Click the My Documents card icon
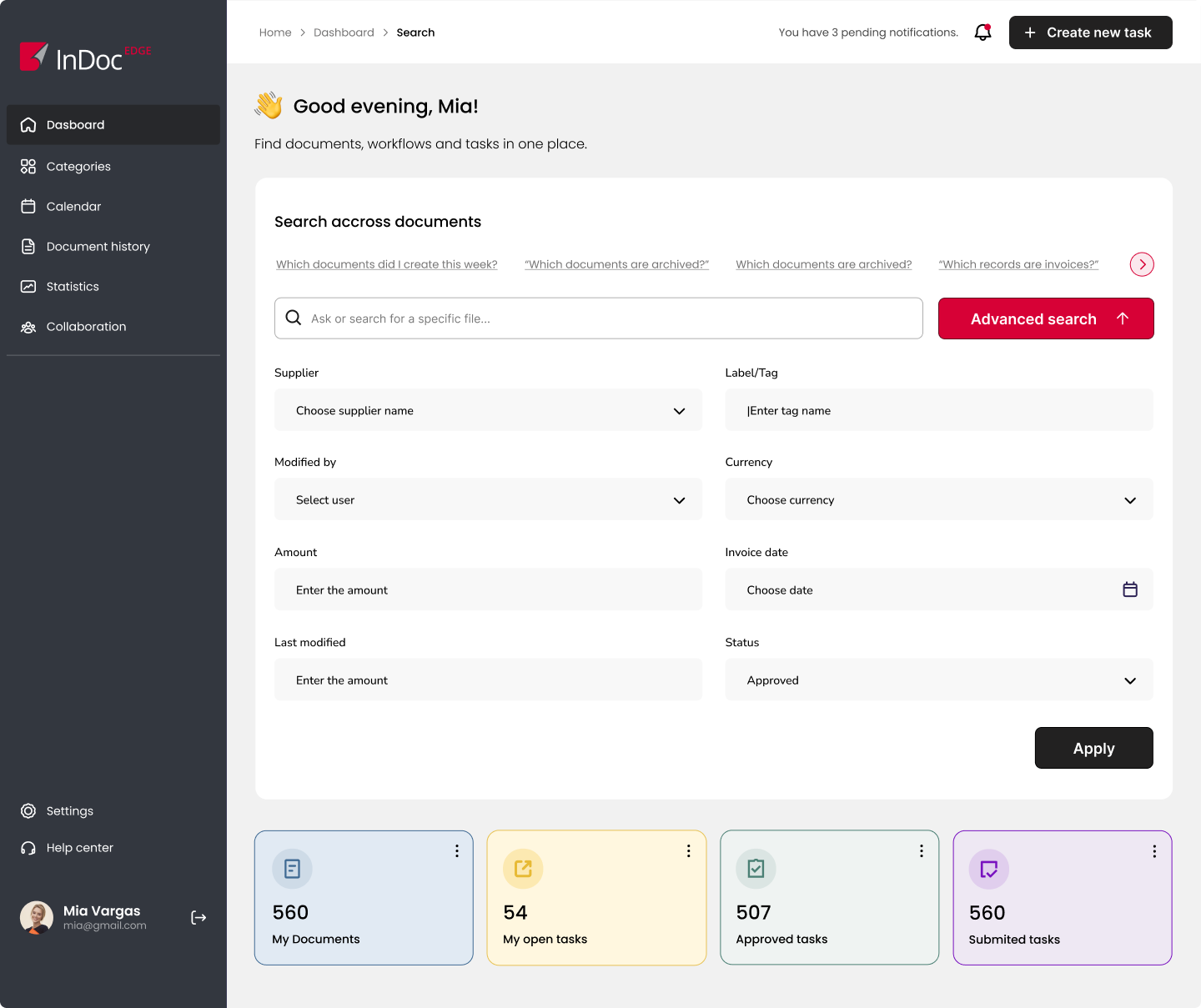This screenshot has height=1008, width=1201. (292, 869)
